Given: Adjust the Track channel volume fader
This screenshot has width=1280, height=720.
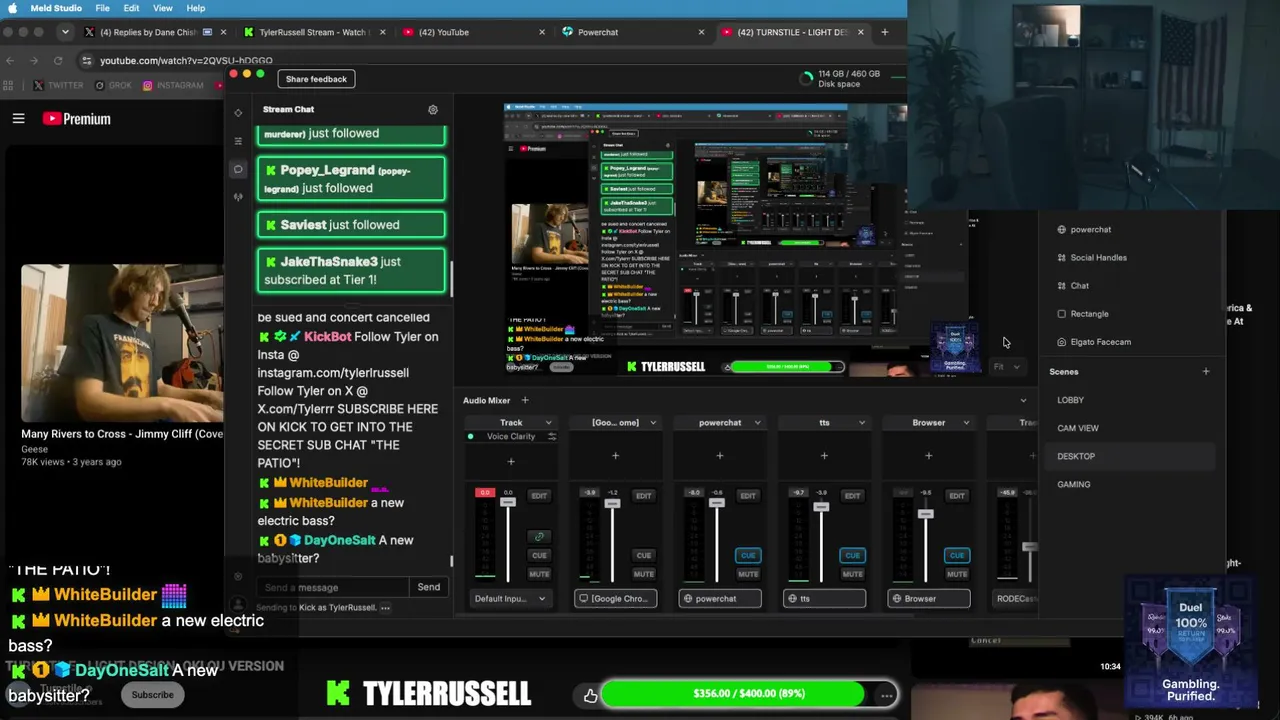Looking at the screenshot, I should 508,501.
